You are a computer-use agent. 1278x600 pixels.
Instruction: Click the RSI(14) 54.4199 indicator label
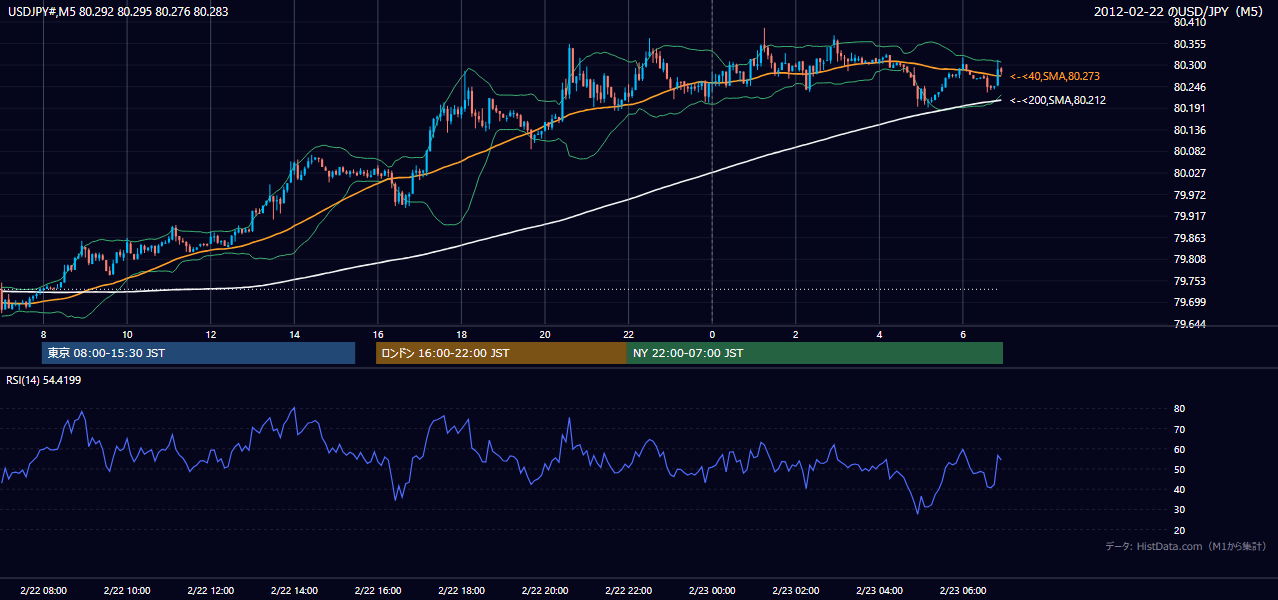44,380
